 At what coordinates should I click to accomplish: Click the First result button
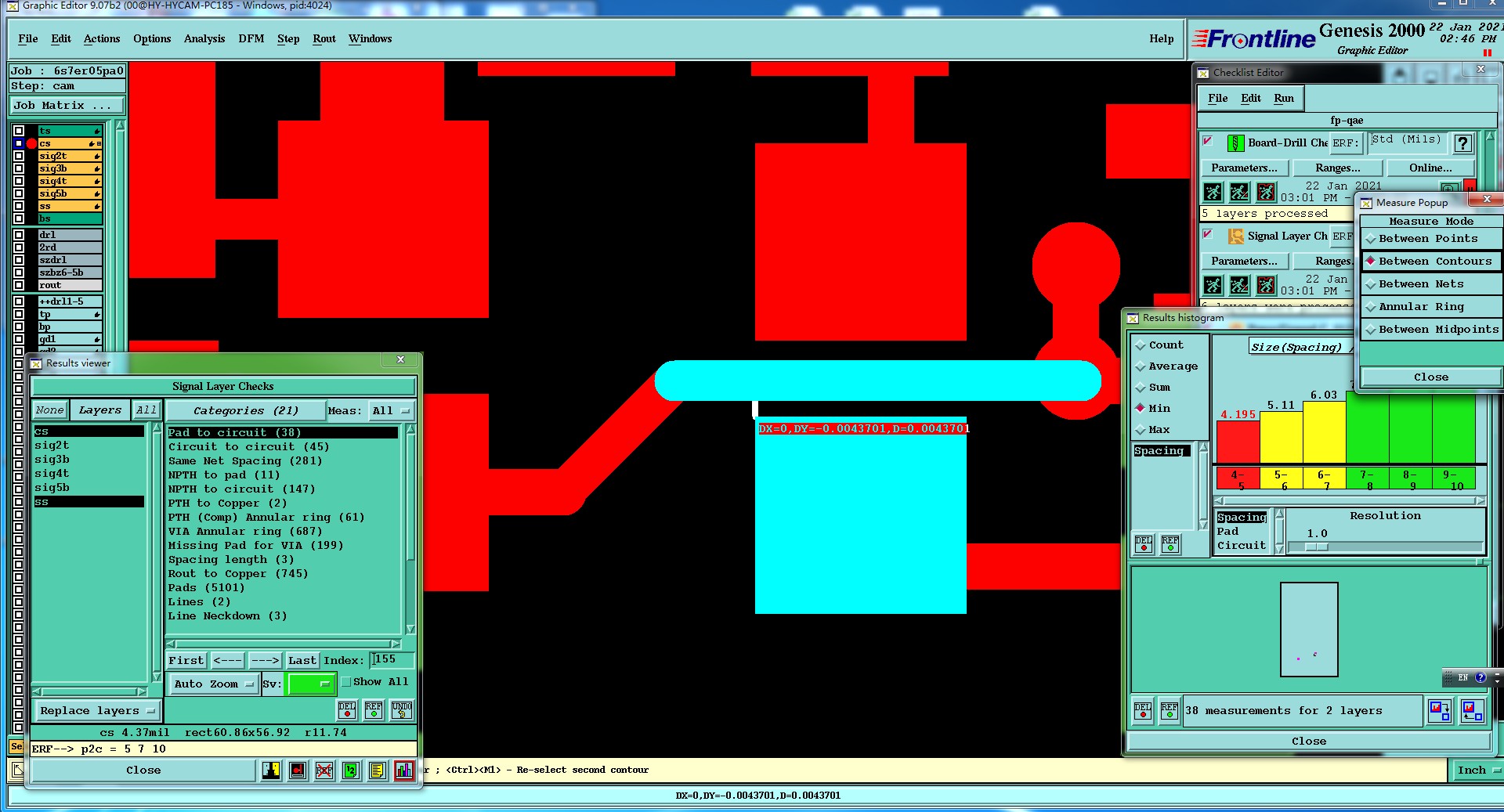tap(186, 661)
